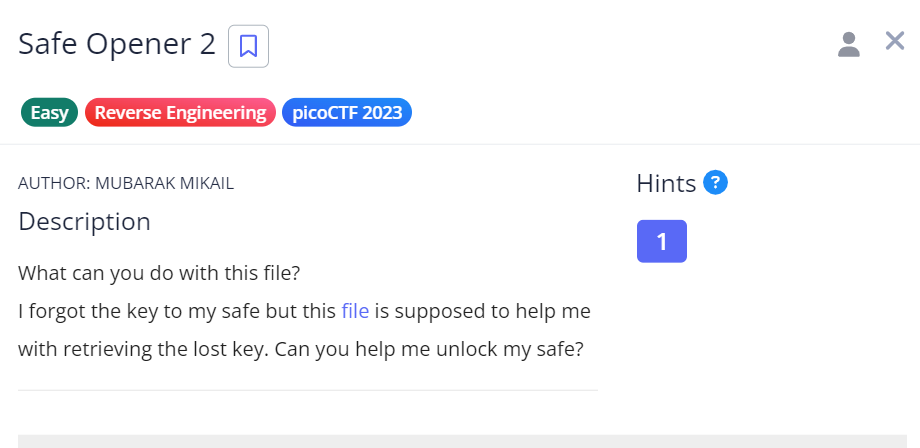Open the user profile icon

848,44
